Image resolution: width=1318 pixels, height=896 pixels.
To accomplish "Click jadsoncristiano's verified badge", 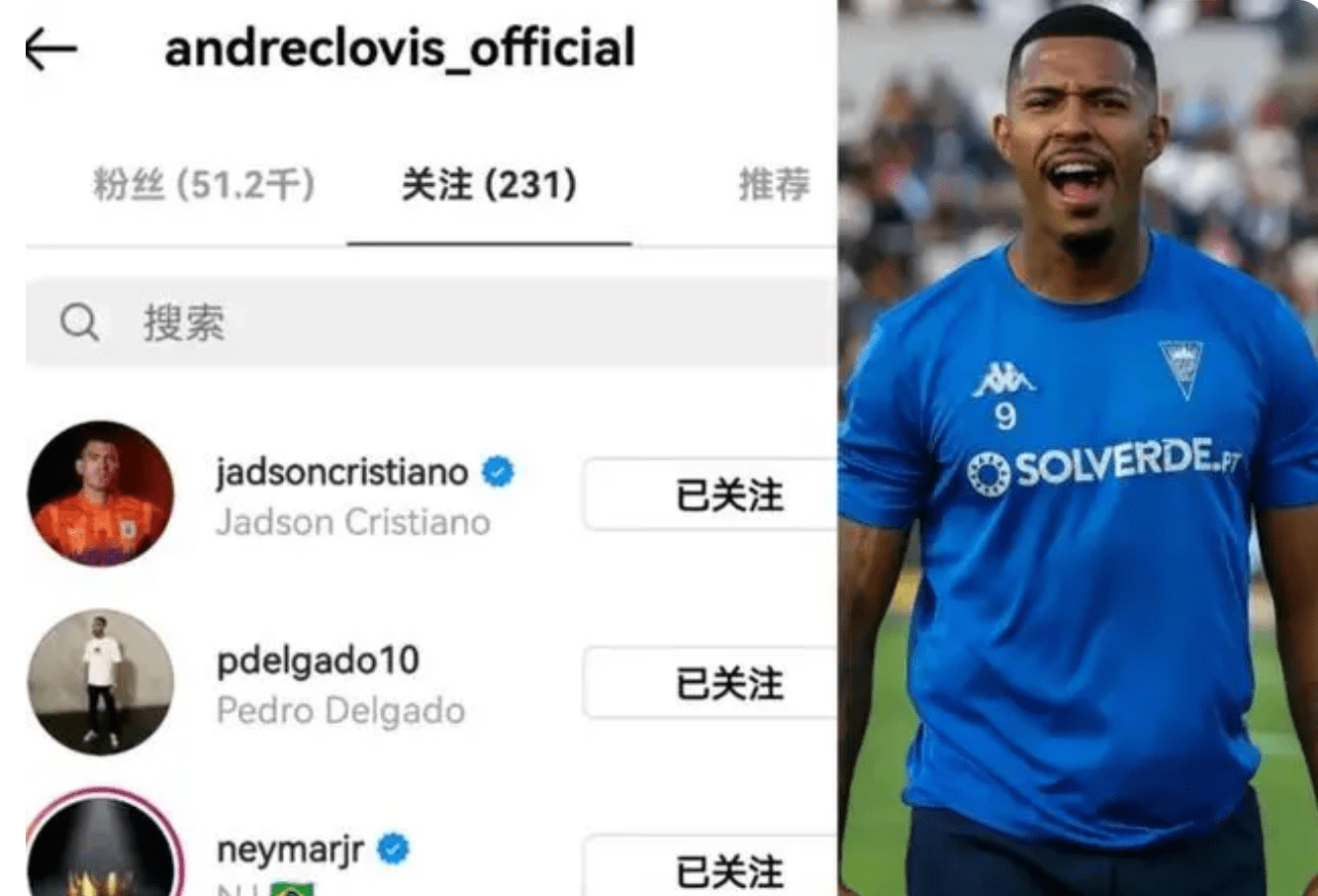I will tap(498, 473).
